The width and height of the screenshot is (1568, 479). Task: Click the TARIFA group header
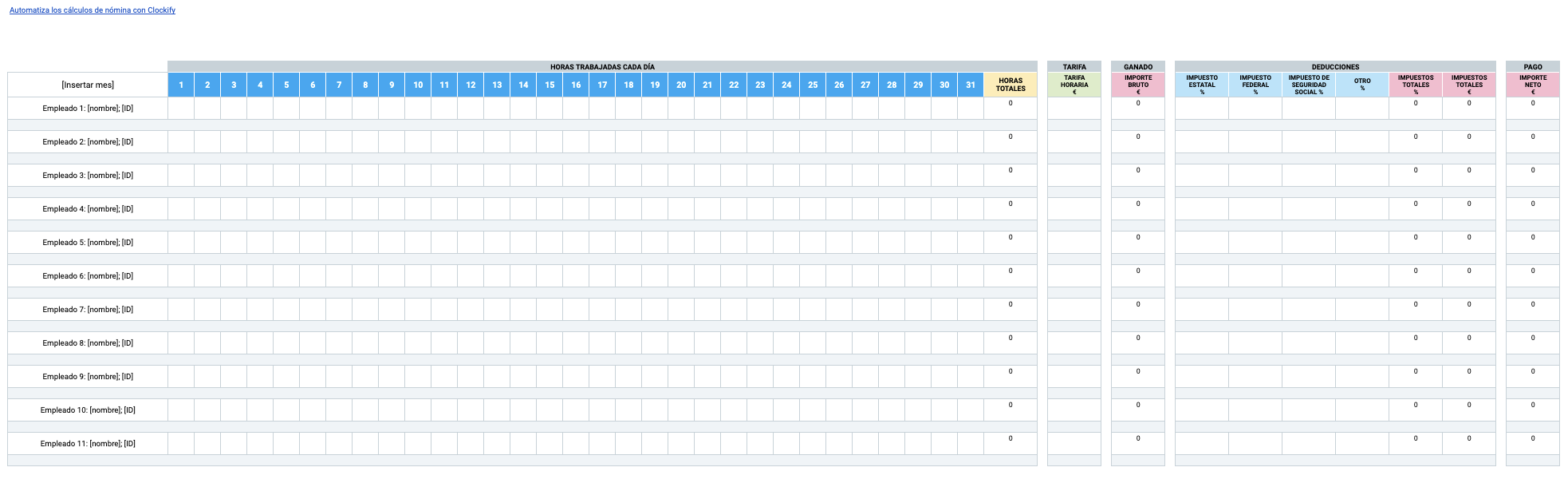coord(1074,67)
